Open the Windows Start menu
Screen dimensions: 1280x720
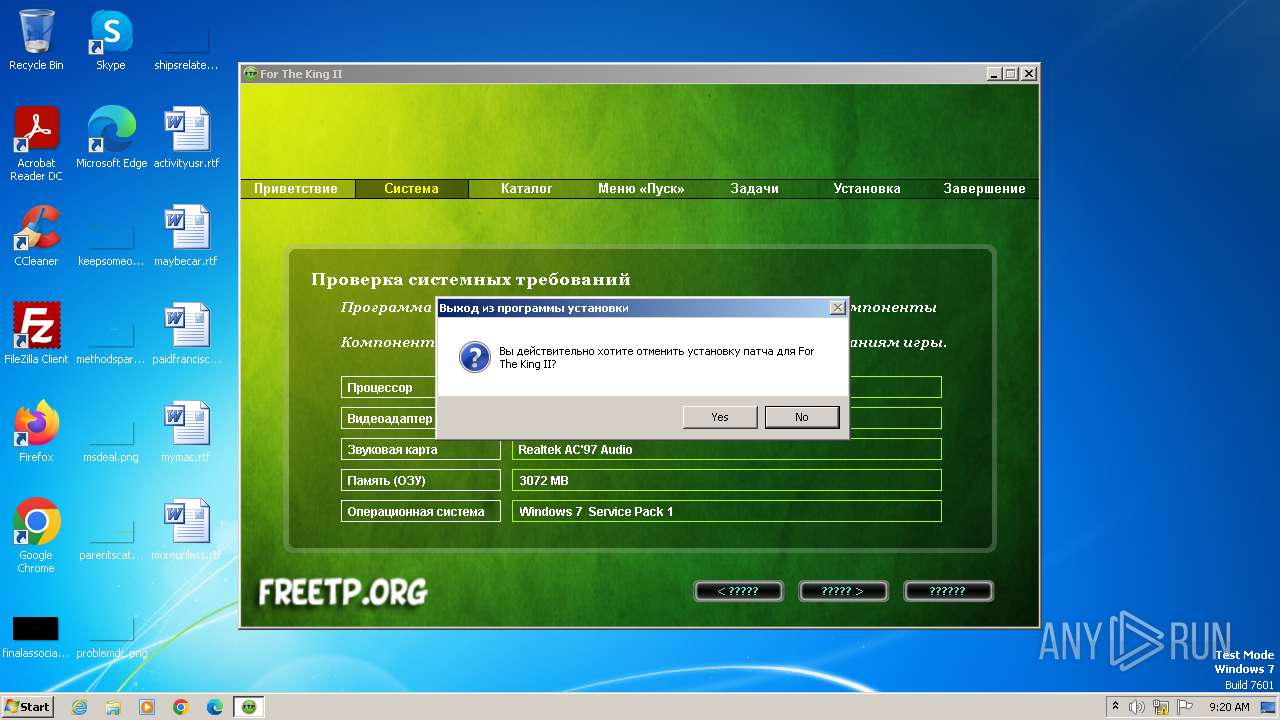27,706
